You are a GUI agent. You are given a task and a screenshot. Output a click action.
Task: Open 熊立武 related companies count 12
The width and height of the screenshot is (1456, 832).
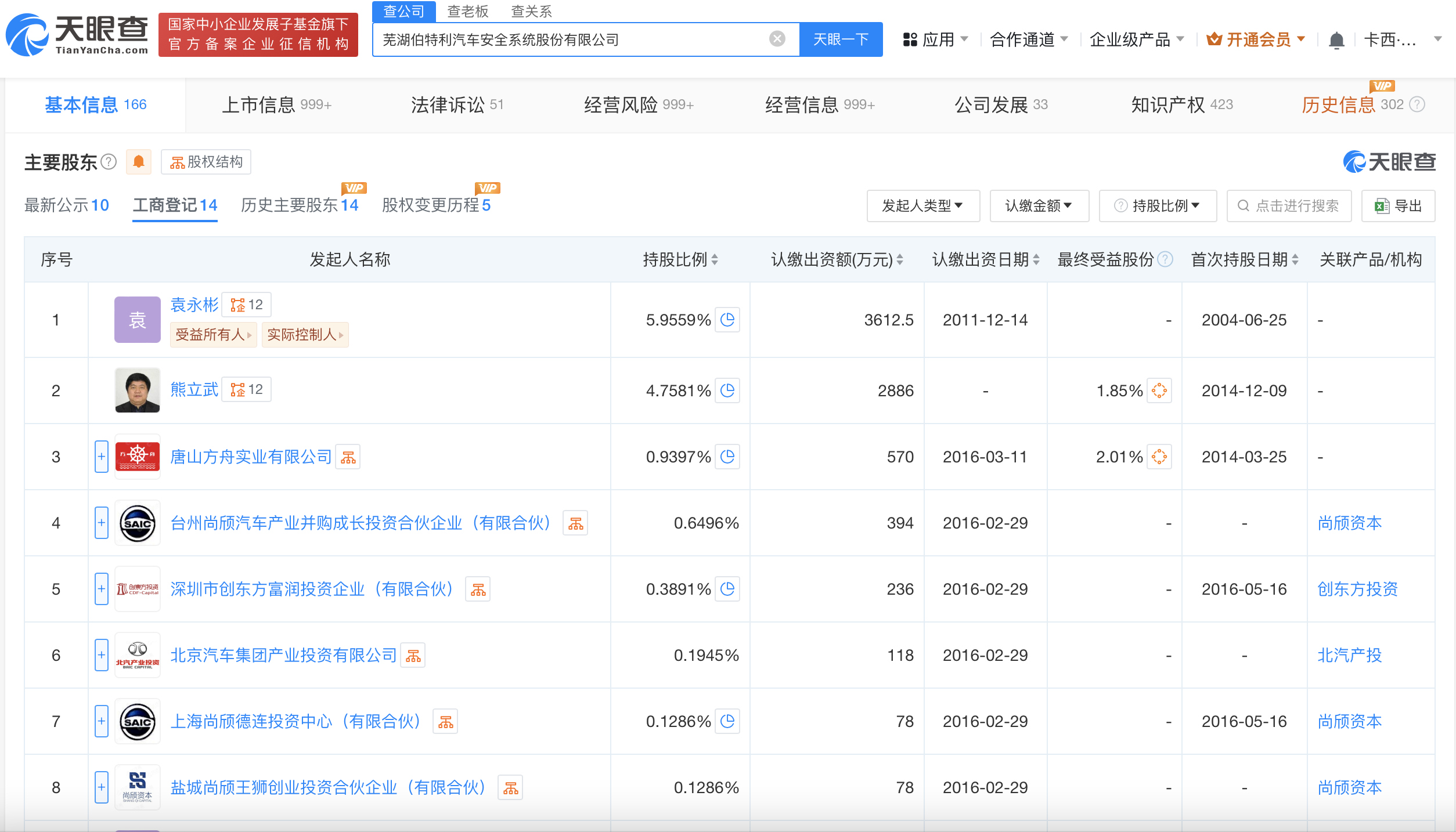(x=247, y=389)
